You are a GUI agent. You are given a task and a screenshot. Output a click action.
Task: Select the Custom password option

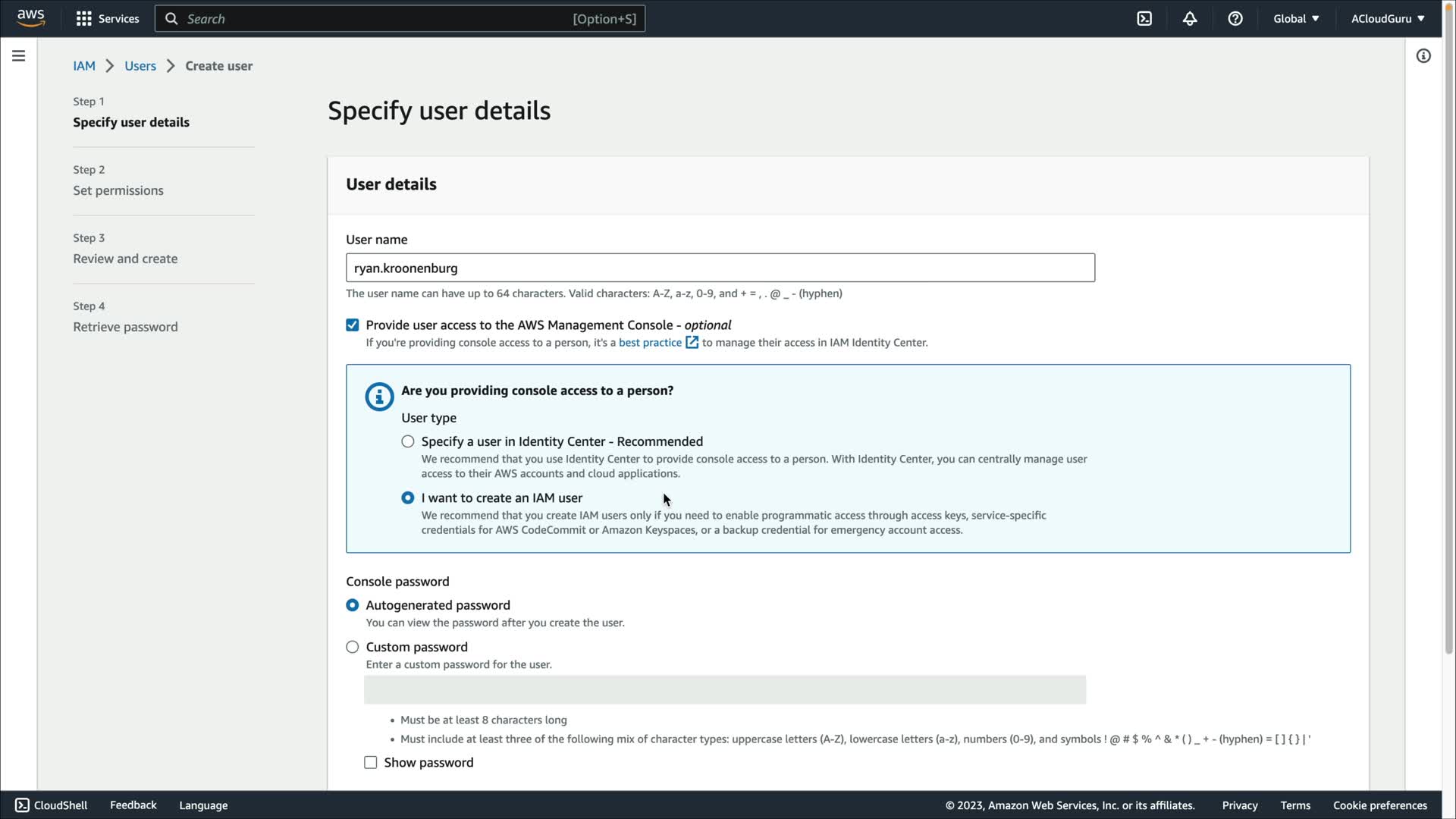click(x=353, y=647)
